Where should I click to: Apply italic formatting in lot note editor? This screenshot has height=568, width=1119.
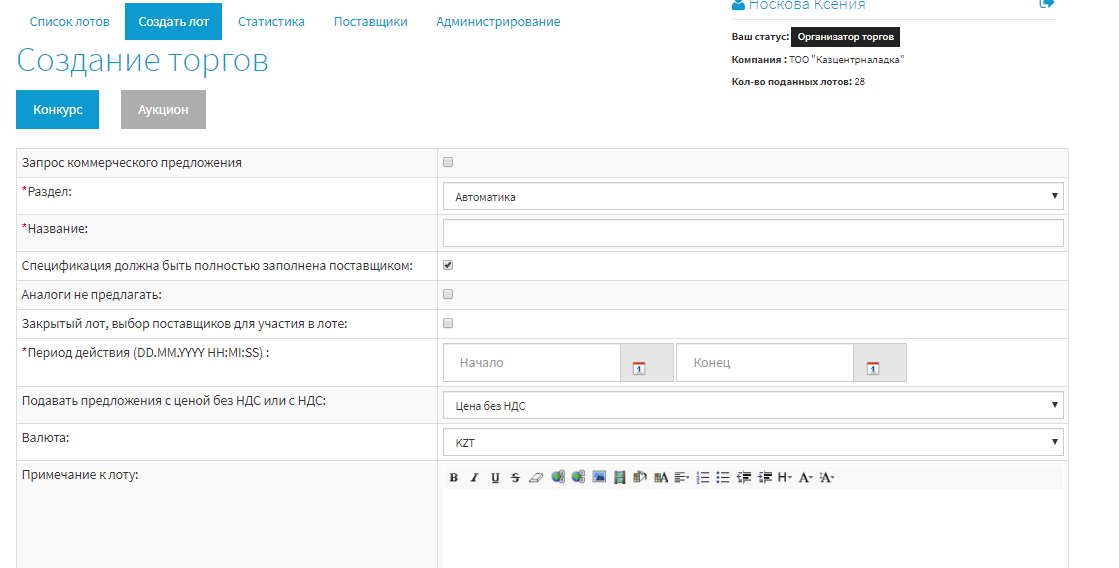point(474,477)
